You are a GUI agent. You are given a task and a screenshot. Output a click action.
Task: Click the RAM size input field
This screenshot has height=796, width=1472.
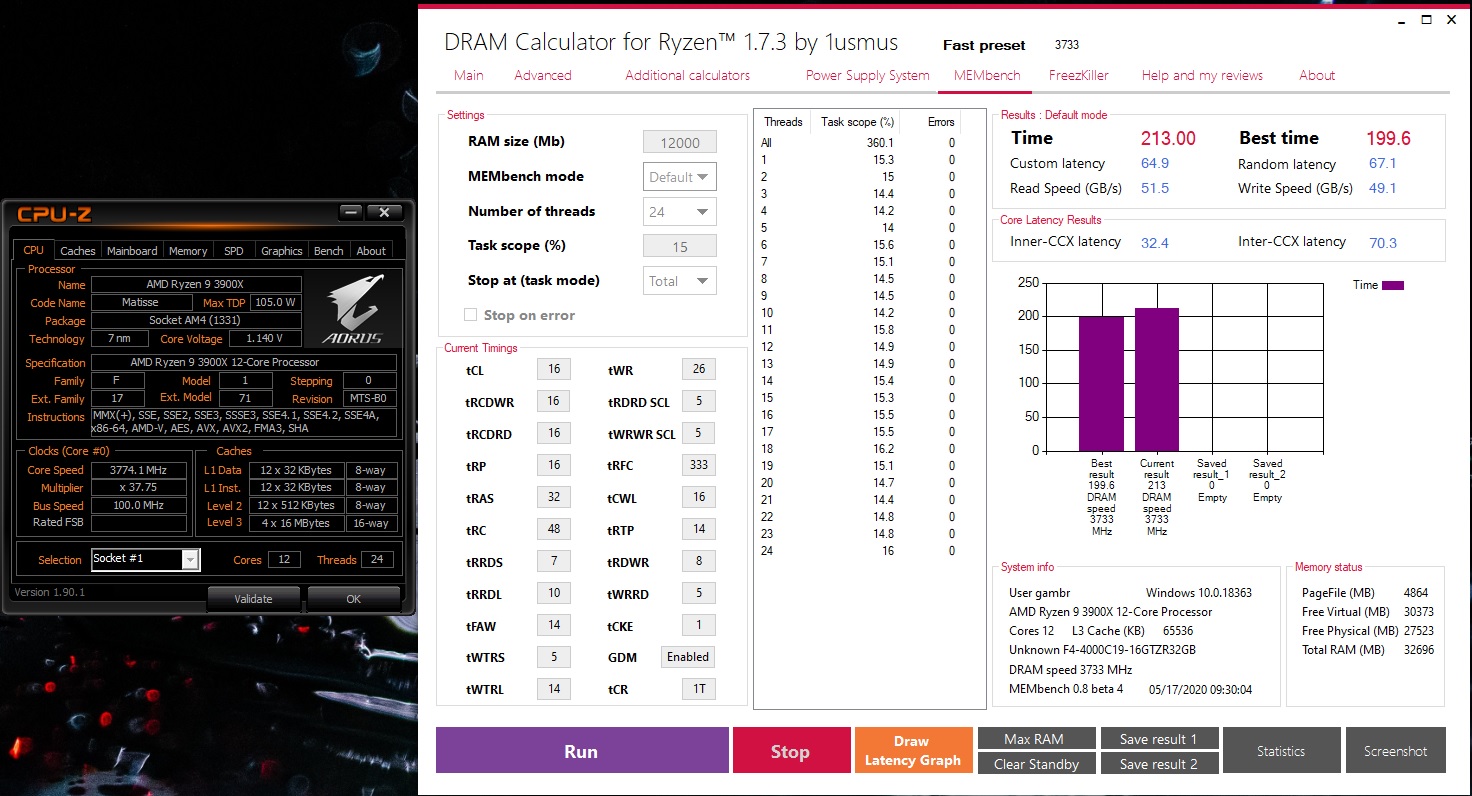[680, 142]
